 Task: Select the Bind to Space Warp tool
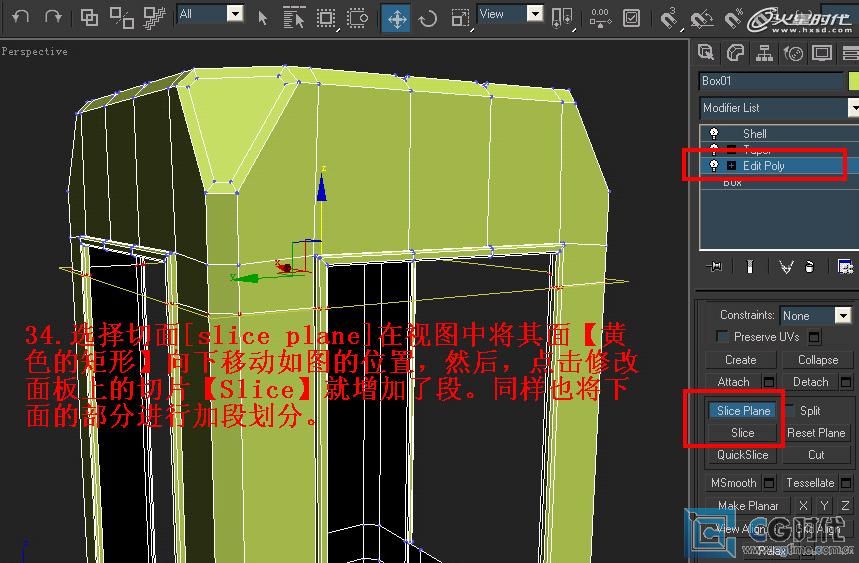[x=154, y=18]
